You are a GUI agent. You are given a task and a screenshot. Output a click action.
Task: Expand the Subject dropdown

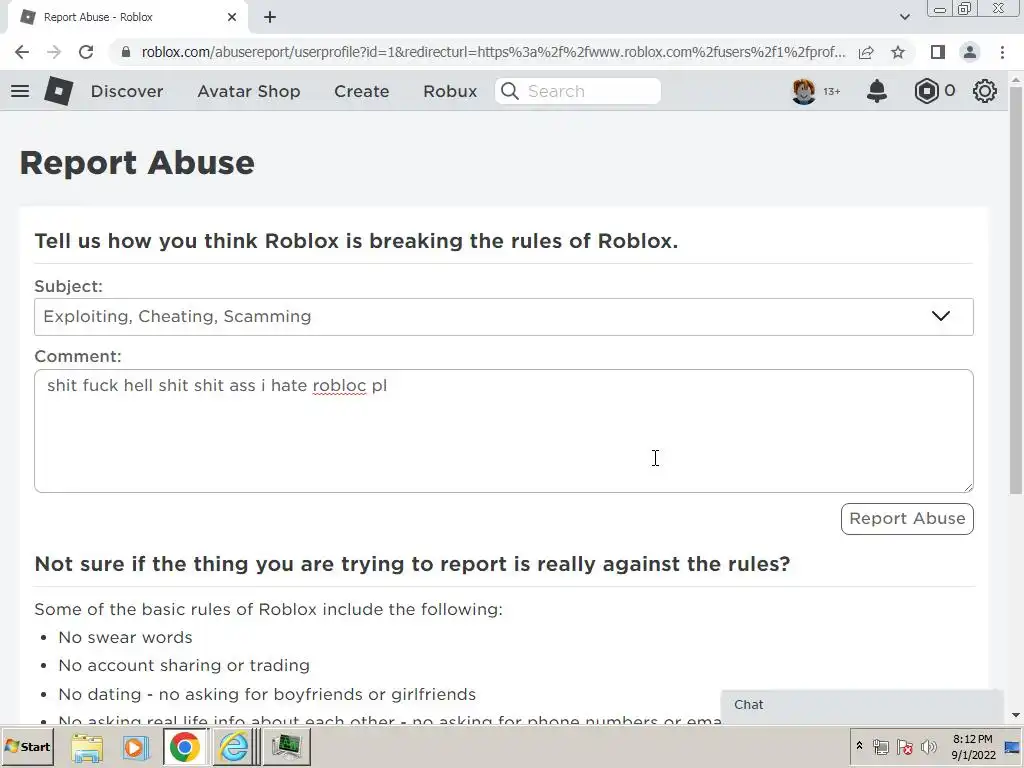(504, 317)
